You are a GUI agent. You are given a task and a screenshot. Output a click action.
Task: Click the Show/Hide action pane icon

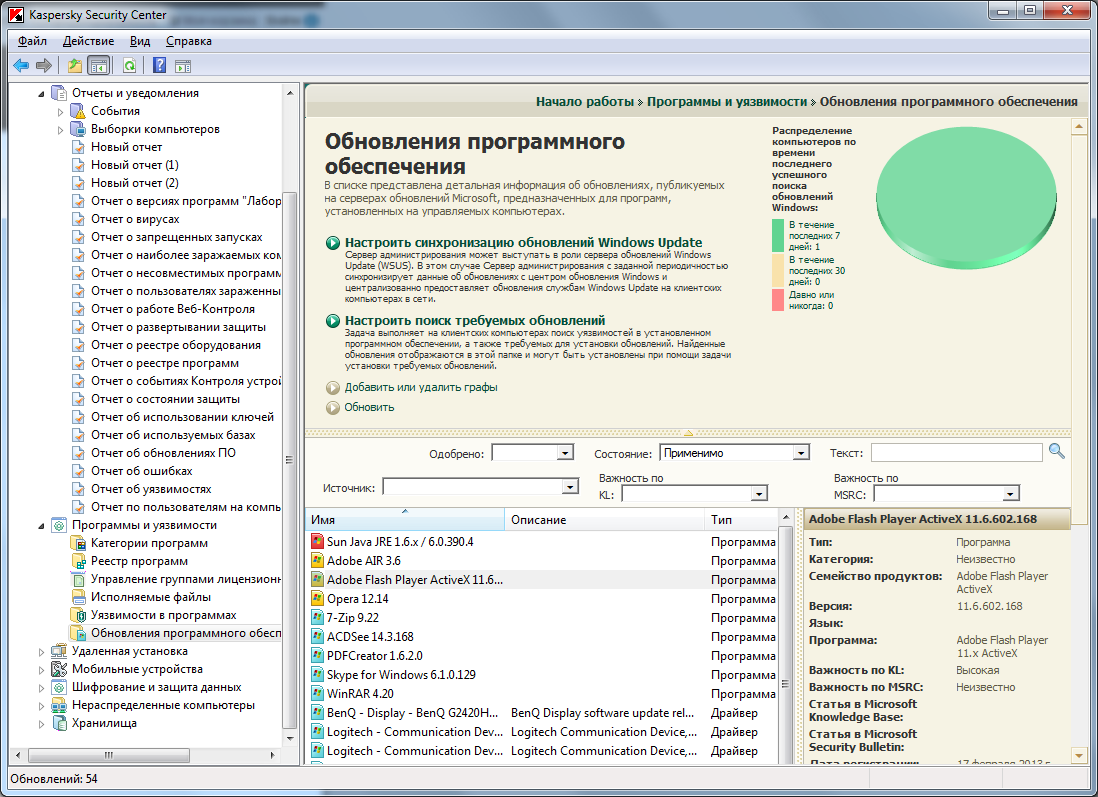[183, 66]
